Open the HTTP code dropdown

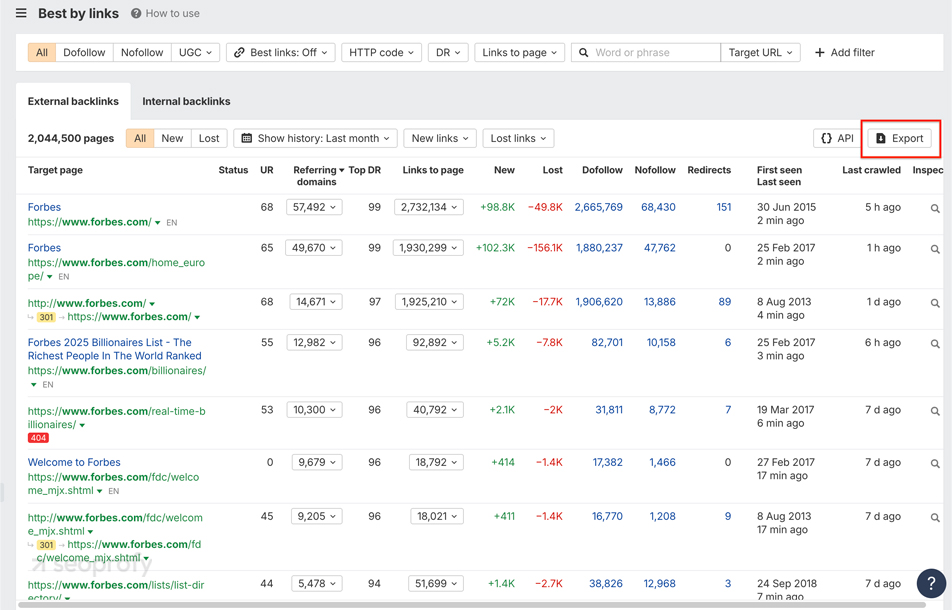click(x=381, y=53)
